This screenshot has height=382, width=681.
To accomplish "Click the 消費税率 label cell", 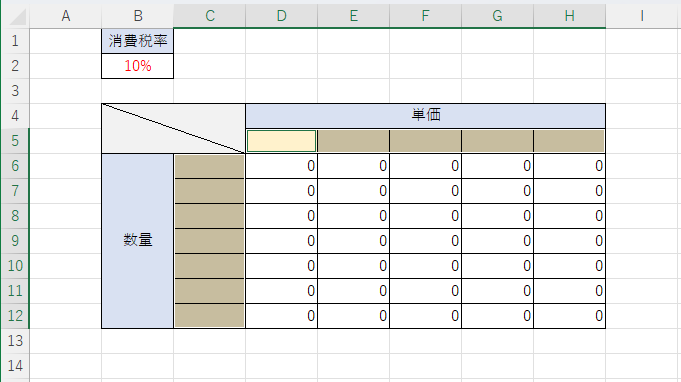I will tap(138, 41).
